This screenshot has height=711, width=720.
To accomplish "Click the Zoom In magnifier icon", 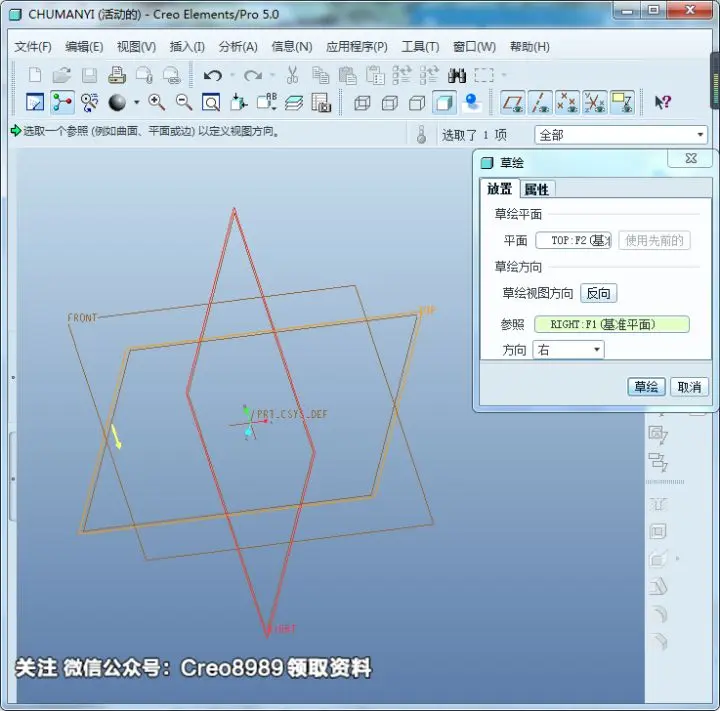I will point(156,102).
